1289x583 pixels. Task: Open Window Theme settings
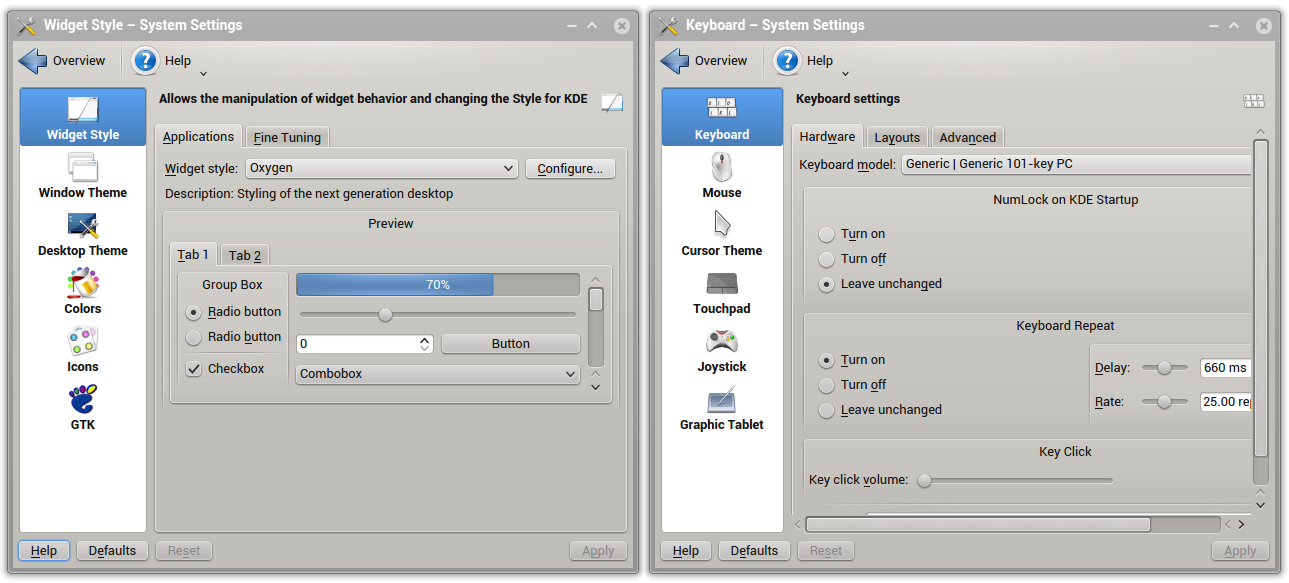click(x=83, y=176)
